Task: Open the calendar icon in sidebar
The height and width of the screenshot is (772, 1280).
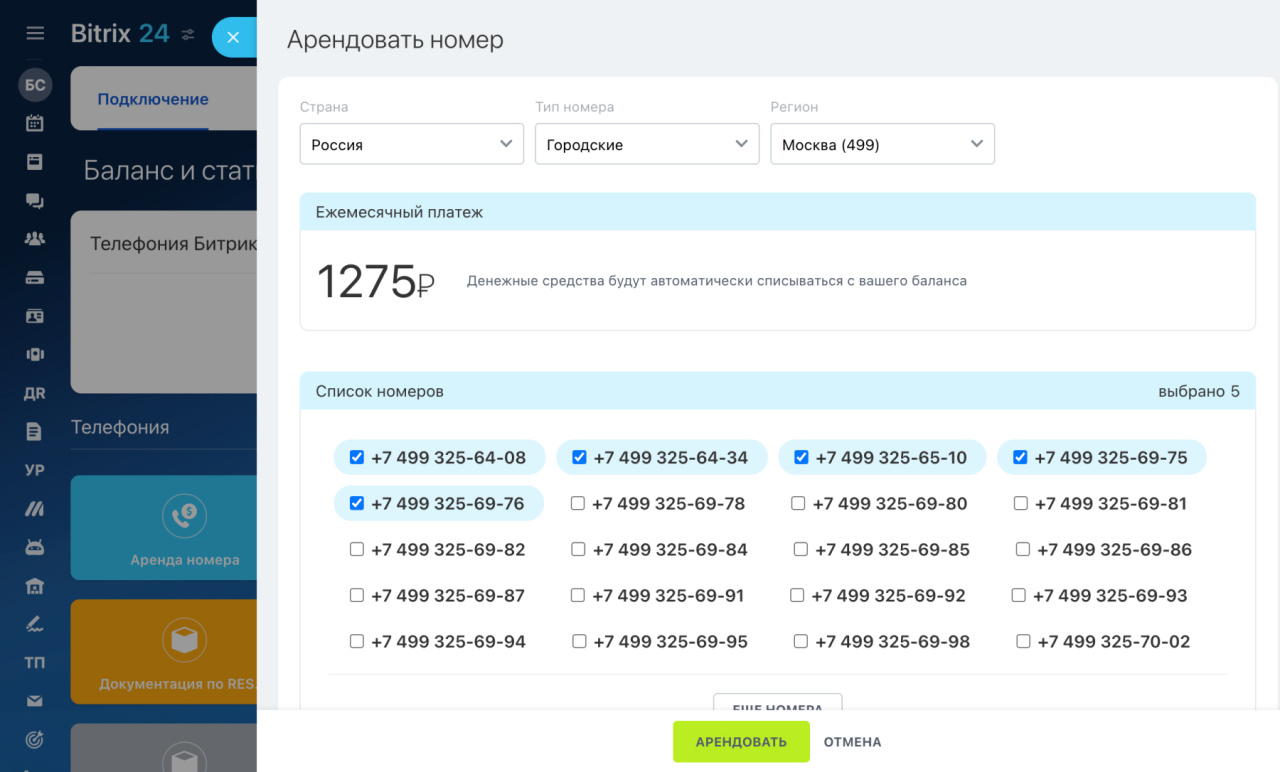Action: click(x=35, y=124)
